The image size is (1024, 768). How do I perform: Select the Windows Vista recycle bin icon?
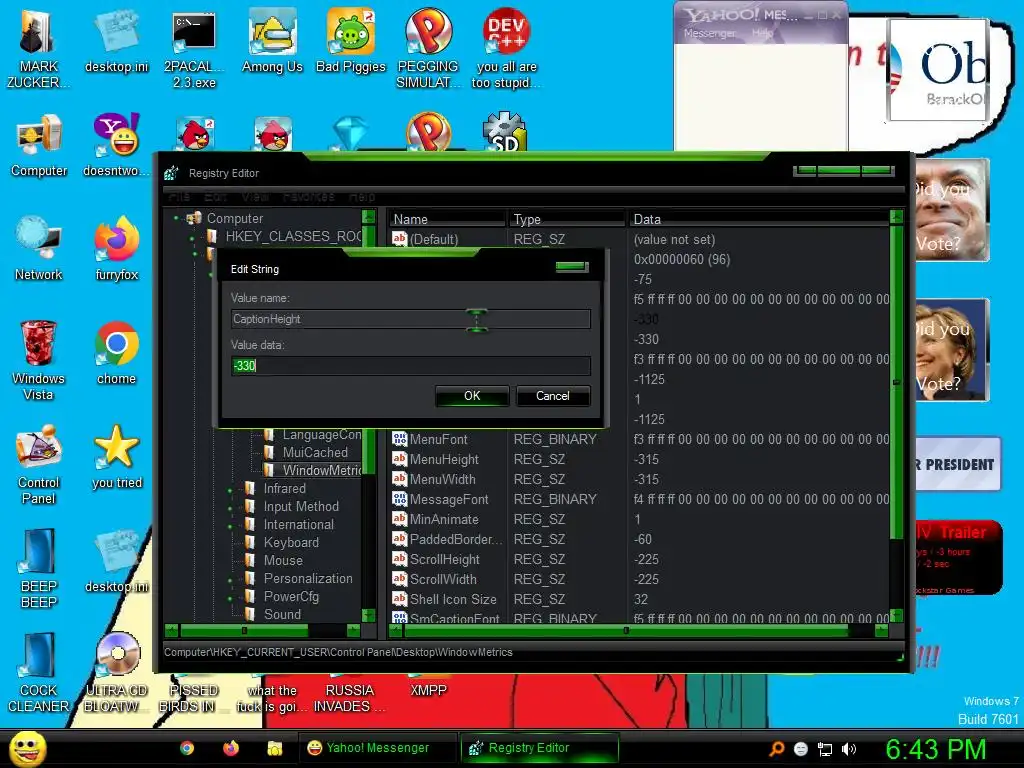point(38,360)
